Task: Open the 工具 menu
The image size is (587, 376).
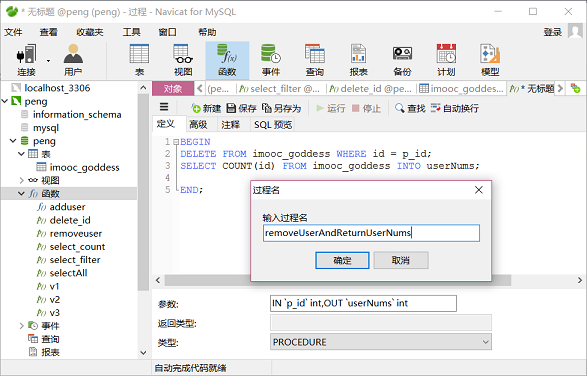Action: [x=131, y=32]
